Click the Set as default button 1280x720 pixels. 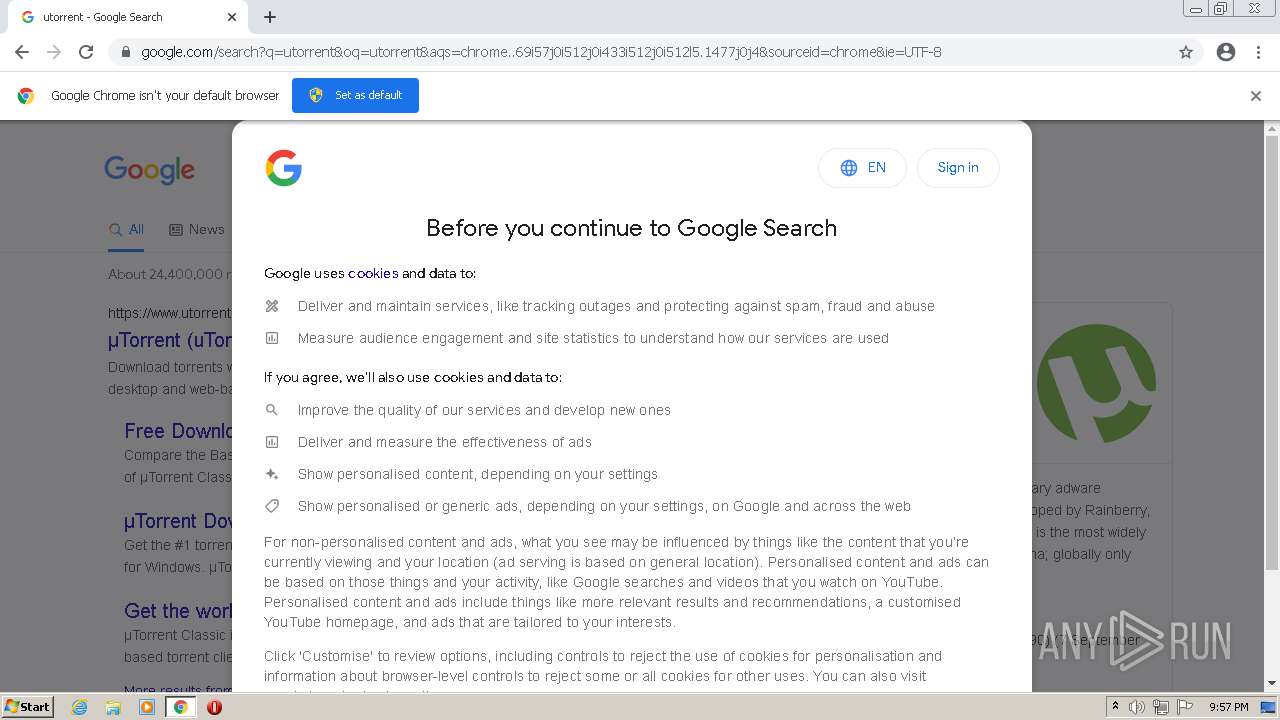(355, 95)
